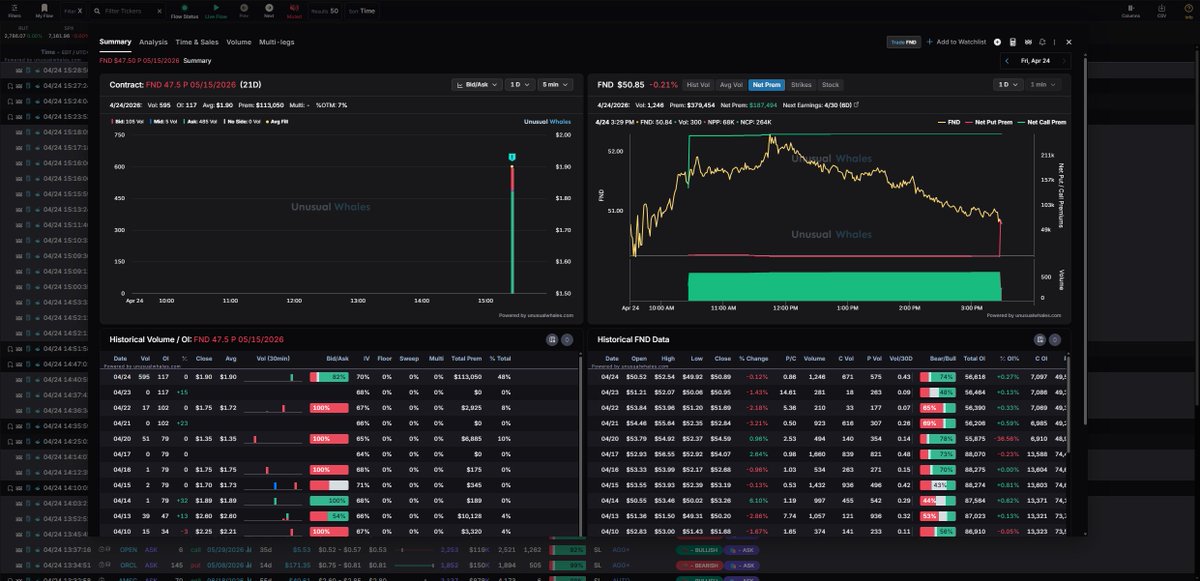This screenshot has width=1200, height=581.
Task: Start Live Flow playback
Action: click(x=216, y=11)
